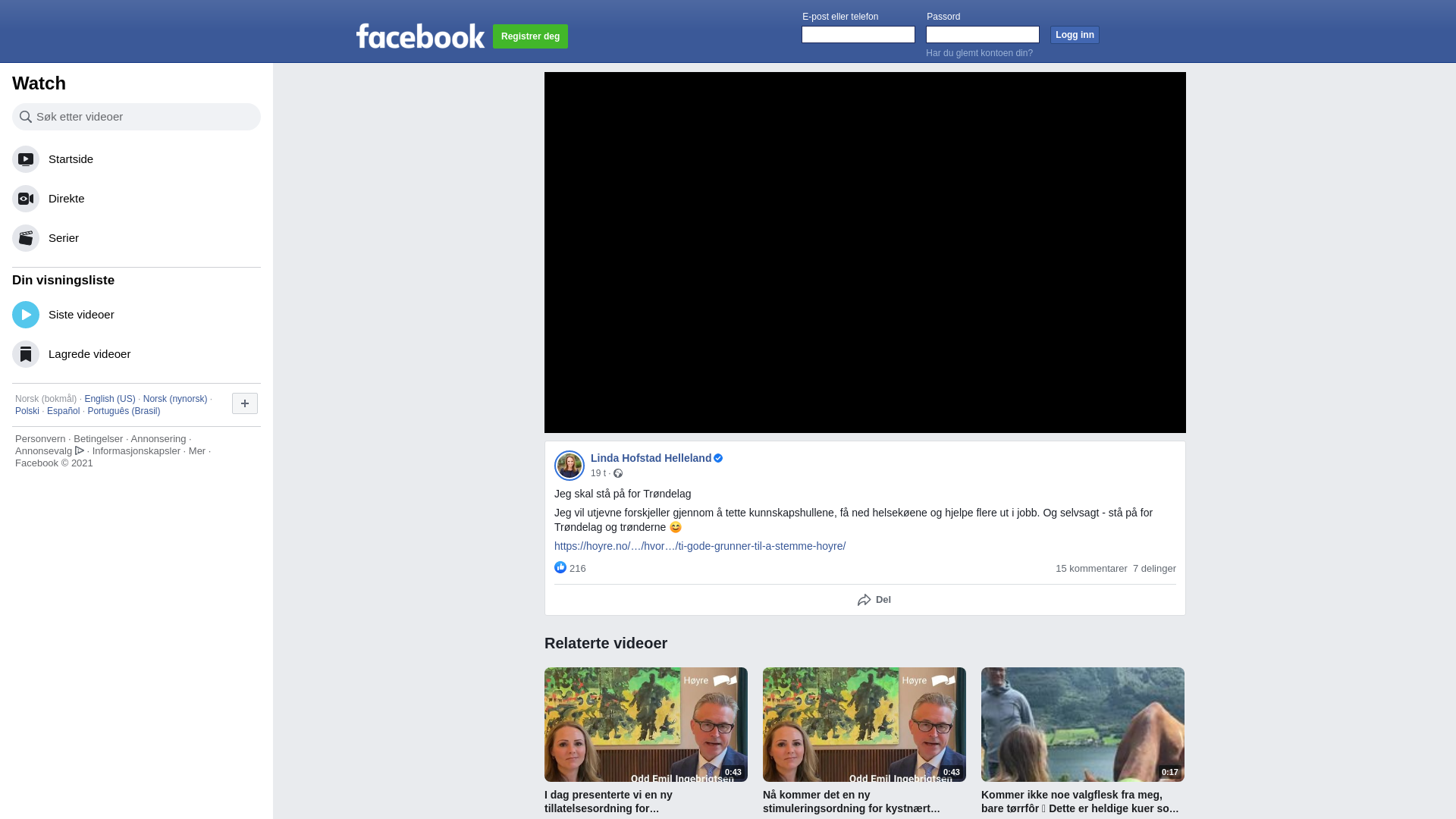The height and width of the screenshot is (819, 1456).
Task: Expand more languages with the plus button
Action: 245,403
